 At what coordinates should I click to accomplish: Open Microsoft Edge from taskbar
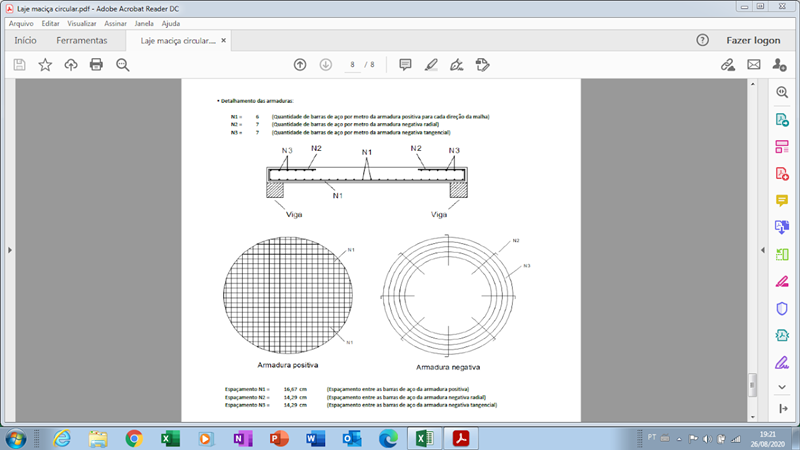(x=388, y=439)
